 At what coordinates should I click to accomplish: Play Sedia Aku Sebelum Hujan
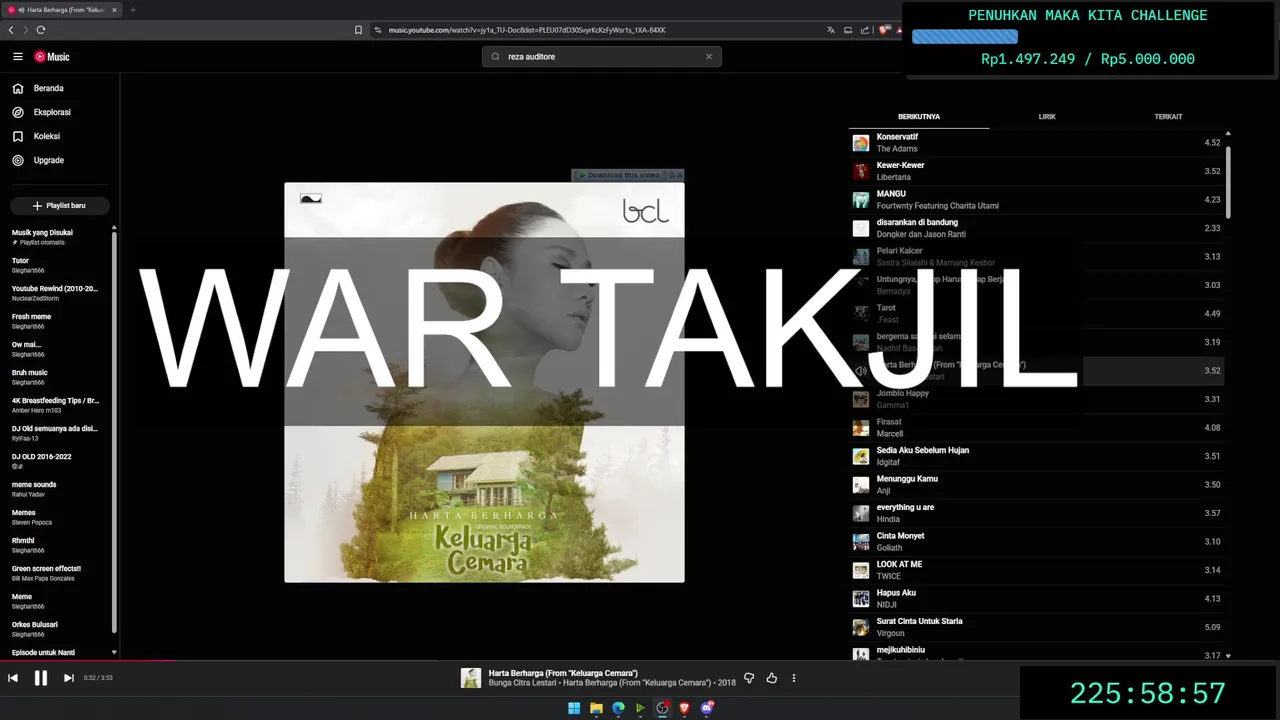coord(1036,456)
